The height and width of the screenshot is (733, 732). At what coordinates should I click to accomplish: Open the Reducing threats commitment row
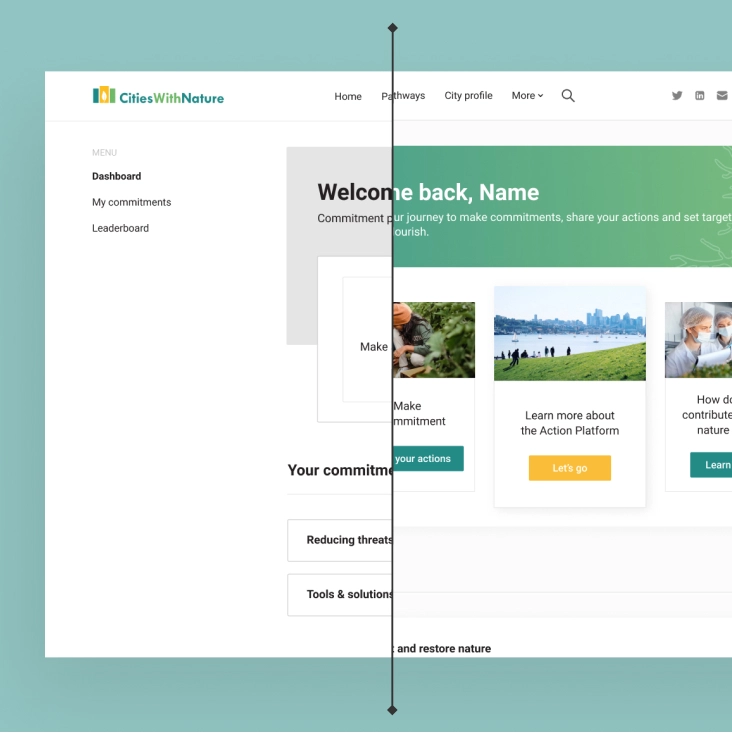pyautogui.click(x=340, y=540)
